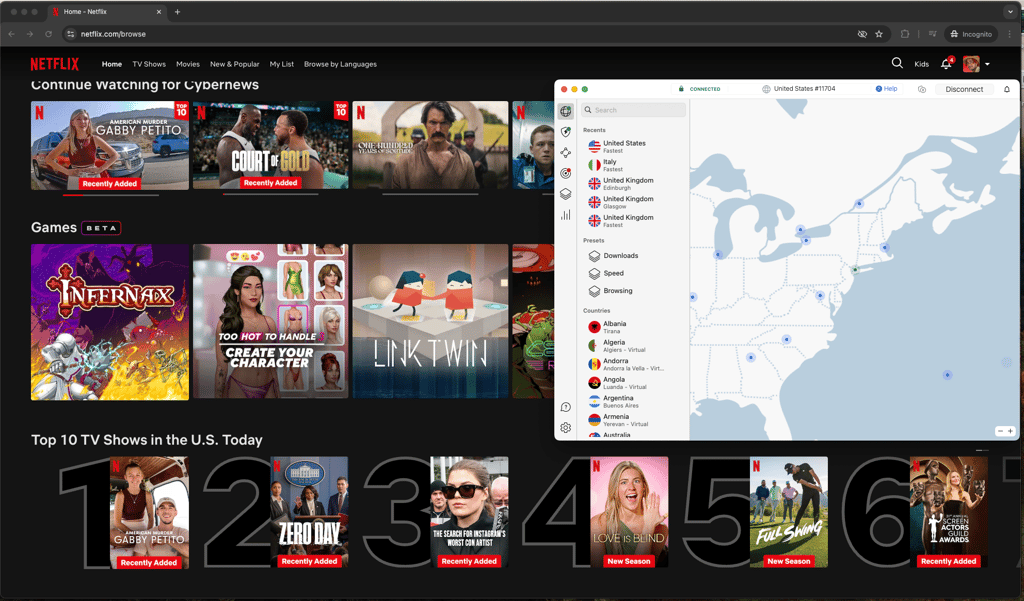The height and width of the screenshot is (601, 1024).
Task: Open VPN presets layers sidebar icon
Action: pos(566,194)
